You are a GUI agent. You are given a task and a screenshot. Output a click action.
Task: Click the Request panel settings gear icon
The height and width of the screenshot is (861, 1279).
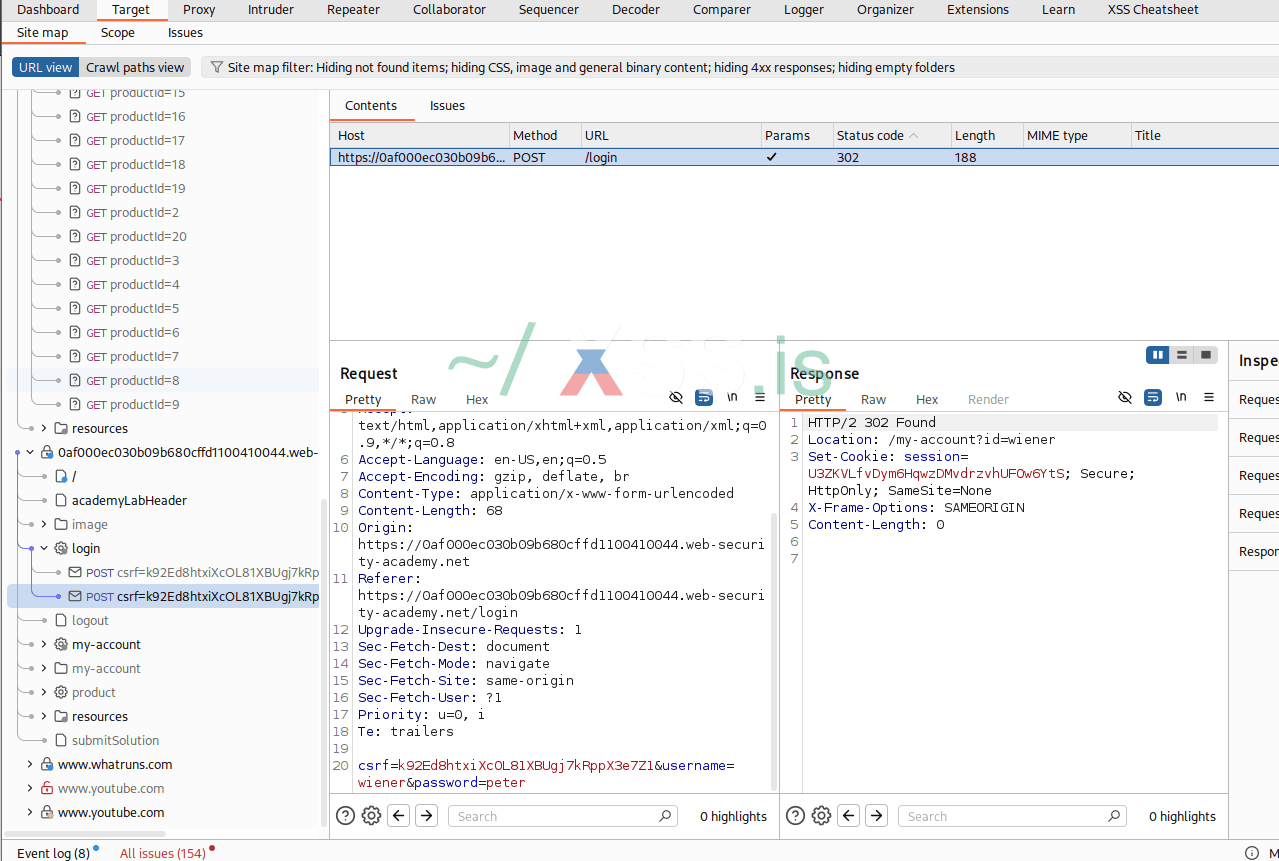371,816
